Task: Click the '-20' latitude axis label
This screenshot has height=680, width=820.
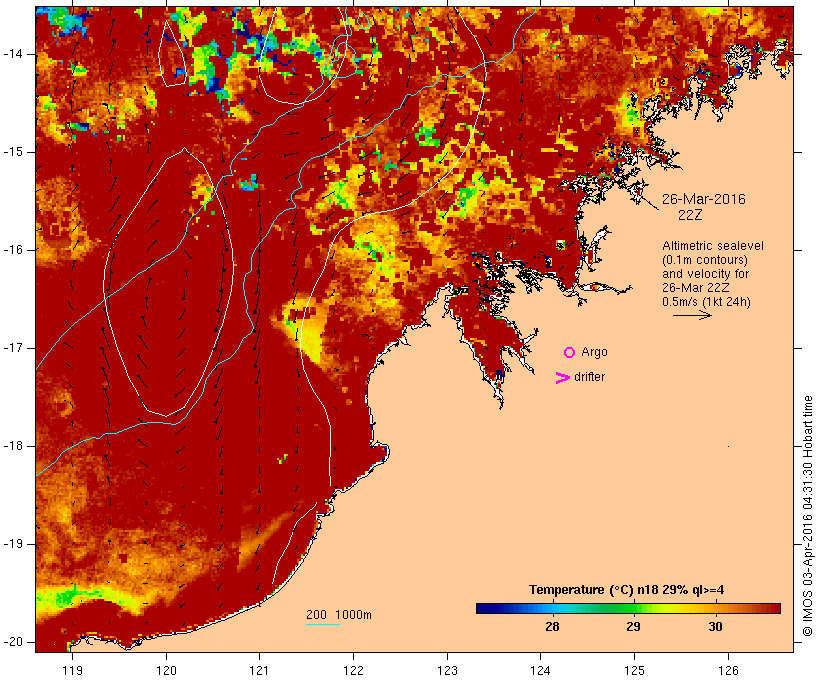Action: [12, 642]
